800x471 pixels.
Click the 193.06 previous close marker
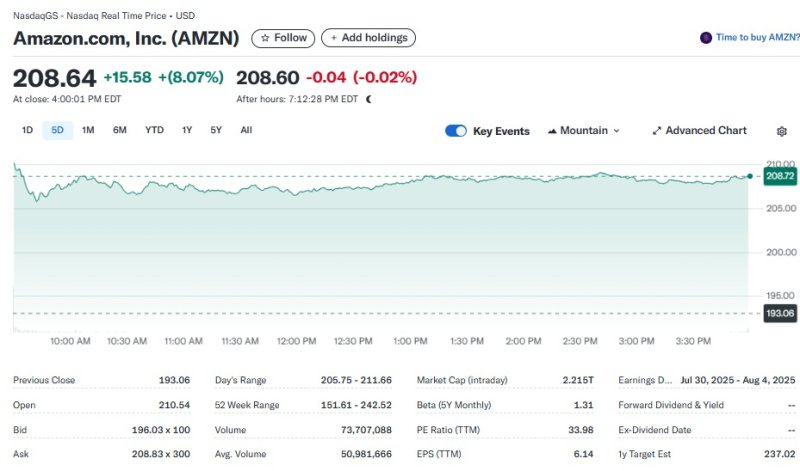click(x=779, y=313)
